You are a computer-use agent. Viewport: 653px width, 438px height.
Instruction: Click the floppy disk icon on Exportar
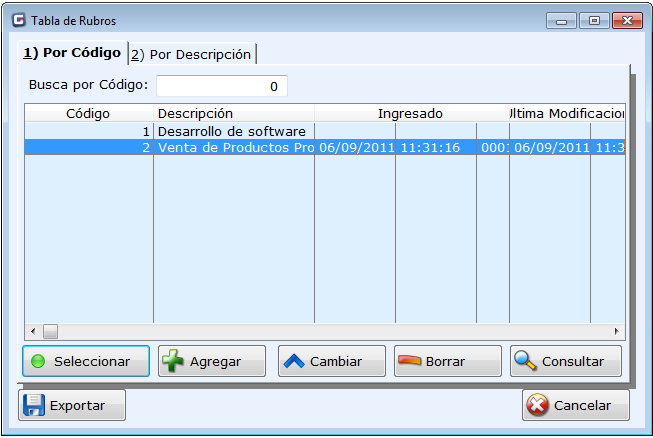[x=34, y=406]
